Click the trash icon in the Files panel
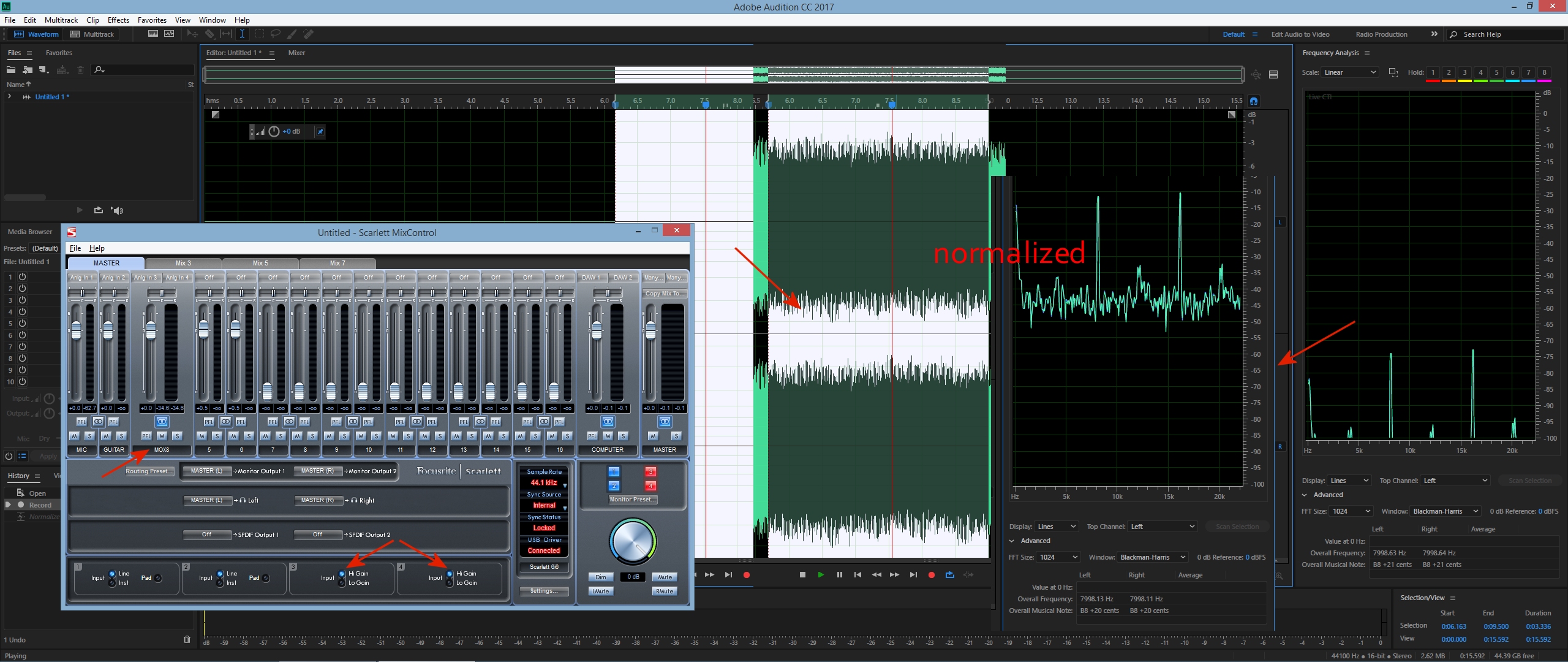Image resolution: width=1568 pixels, height=662 pixels. [x=80, y=70]
